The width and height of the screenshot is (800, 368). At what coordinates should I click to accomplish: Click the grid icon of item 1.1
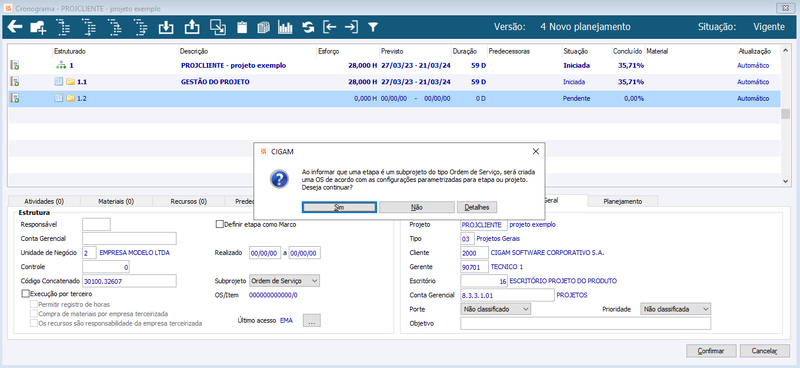click(59, 82)
